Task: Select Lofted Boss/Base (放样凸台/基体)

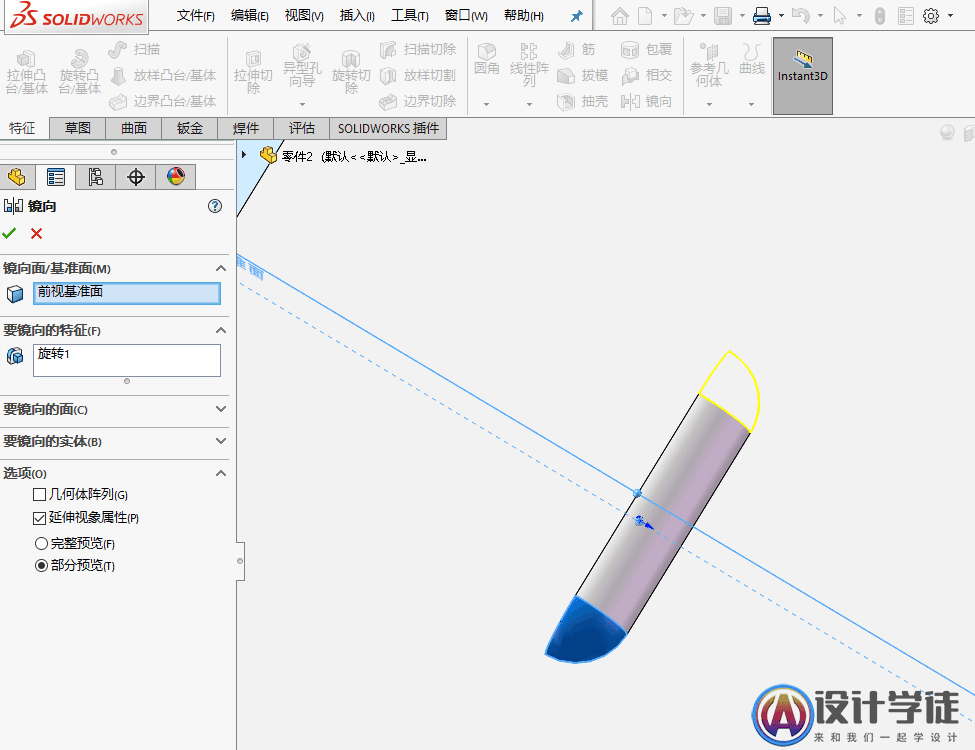Action: 163,75
